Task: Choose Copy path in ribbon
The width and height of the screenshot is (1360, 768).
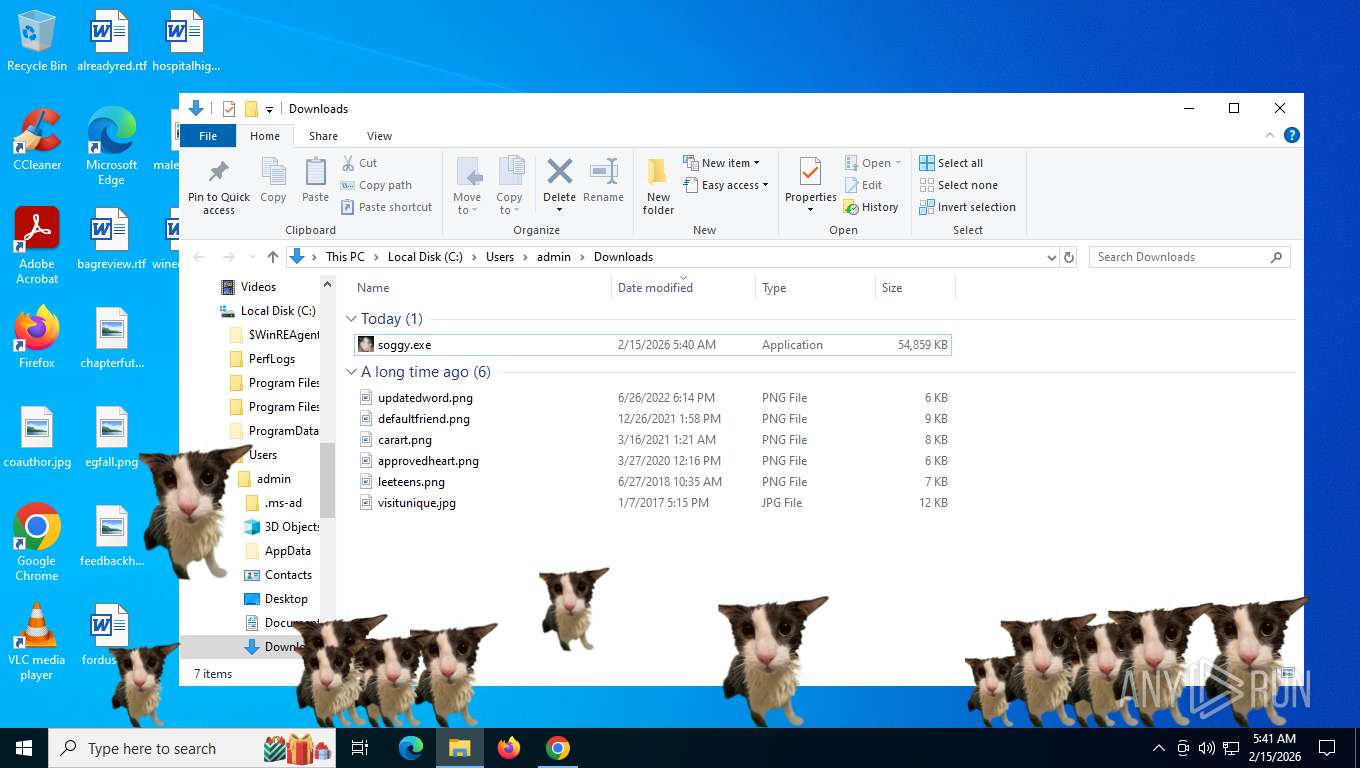Action: click(376, 185)
